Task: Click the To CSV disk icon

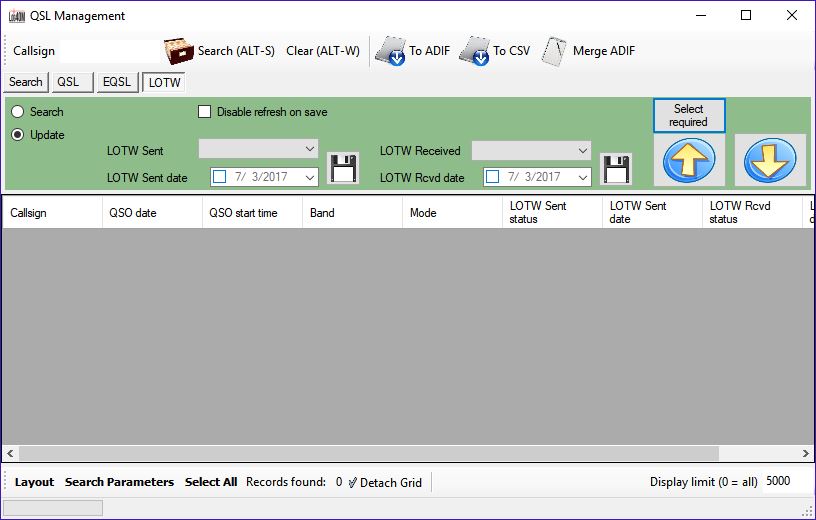Action: click(474, 51)
